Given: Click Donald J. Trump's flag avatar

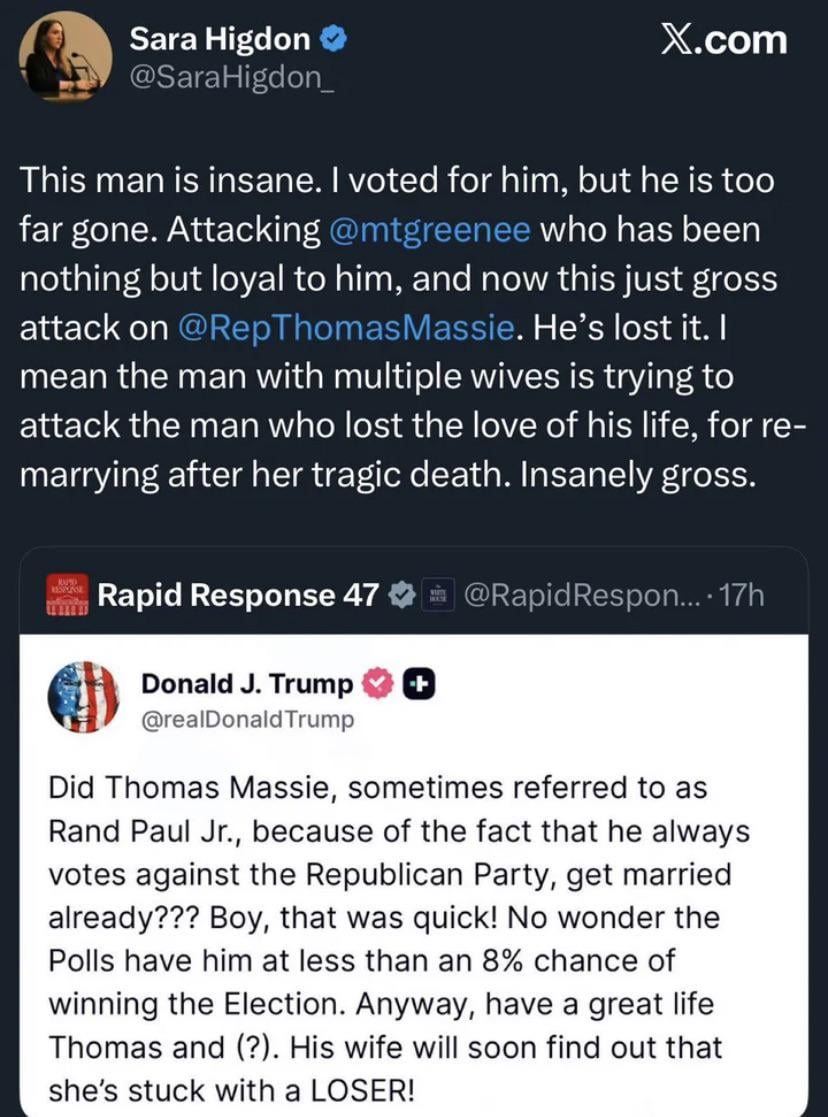Looking at the screenshot, I should coord(84,697).
